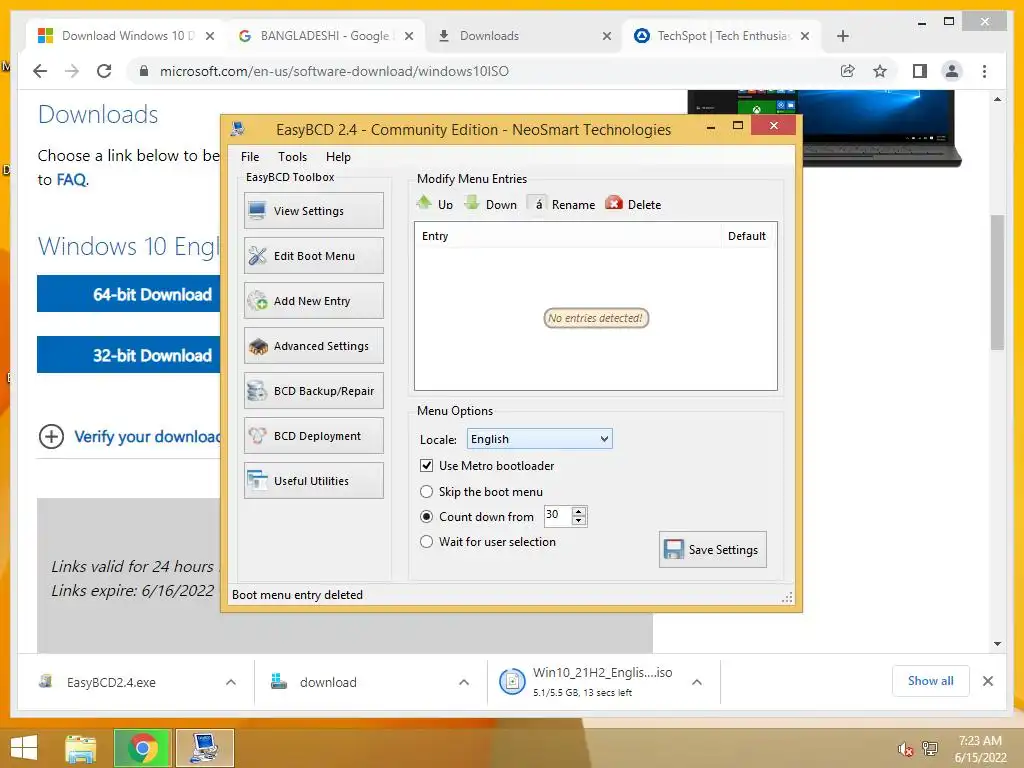This screenshot has width=1024, height=768.
Task: Select Wait for user selection option
Action: tap(426, 541)
